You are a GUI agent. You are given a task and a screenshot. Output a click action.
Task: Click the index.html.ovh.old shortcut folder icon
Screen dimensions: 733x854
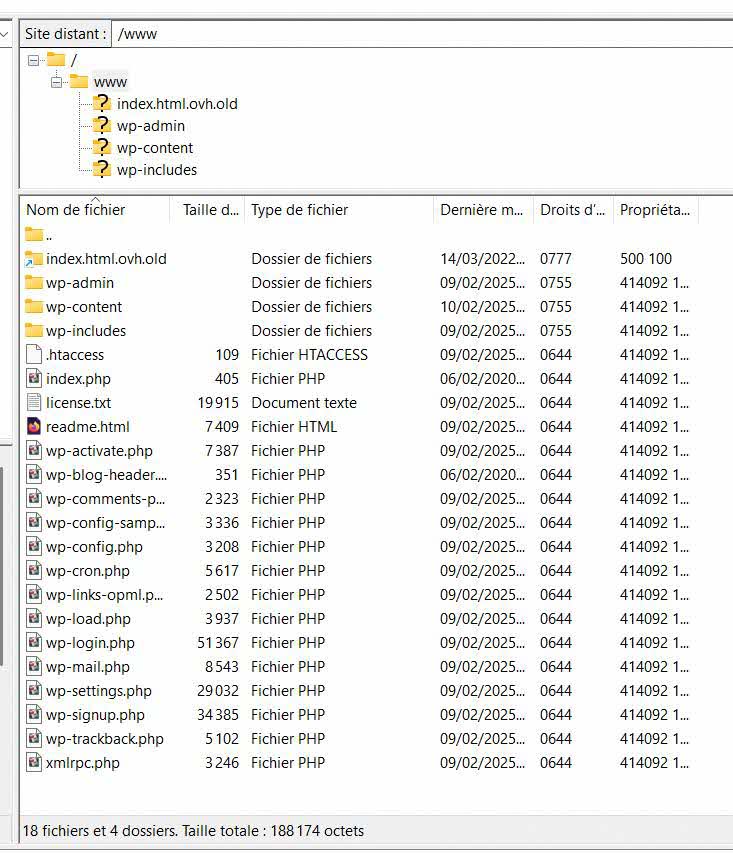tap(34, 259)
